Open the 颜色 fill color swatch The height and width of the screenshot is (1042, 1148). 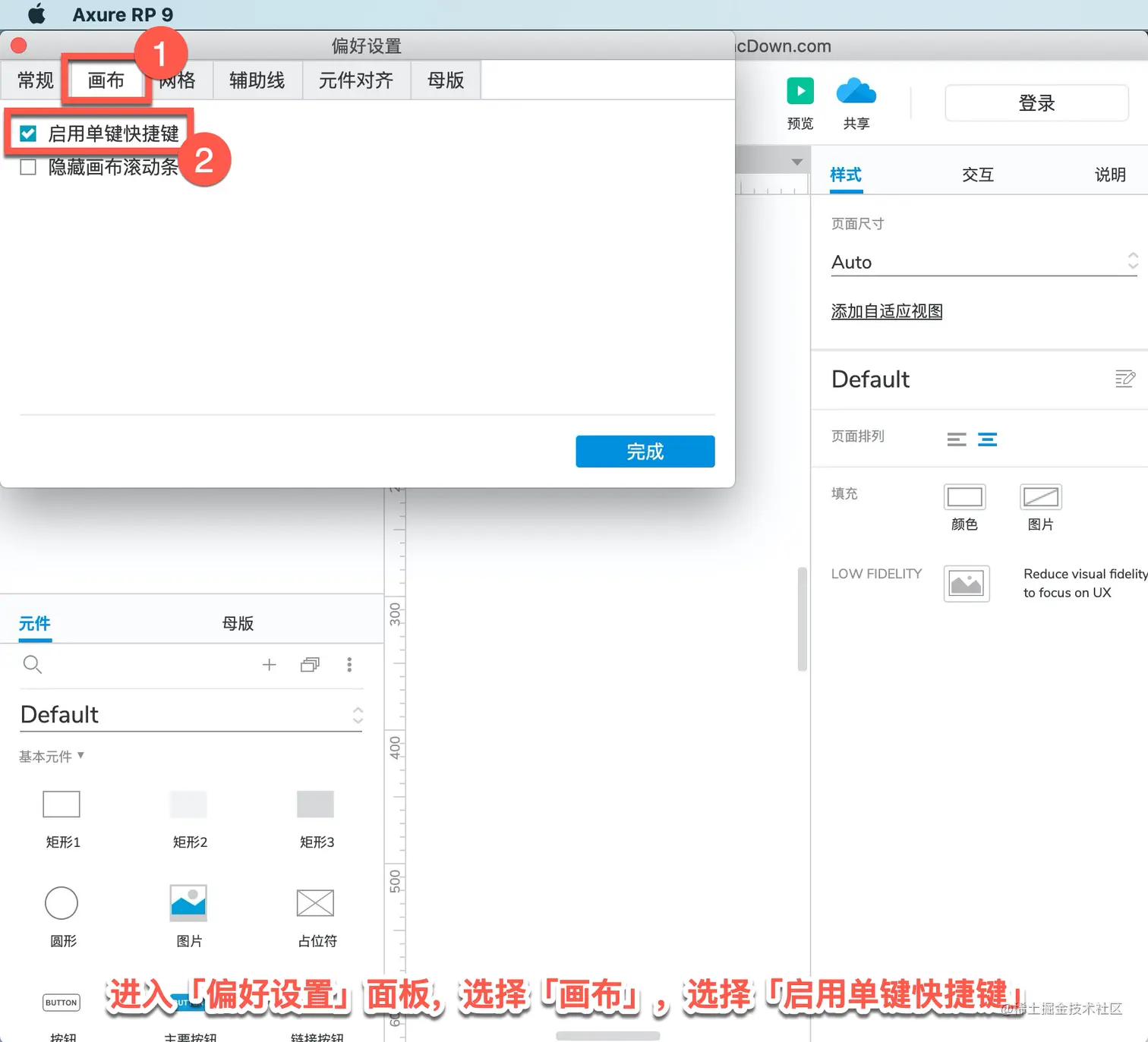point(964,497)
